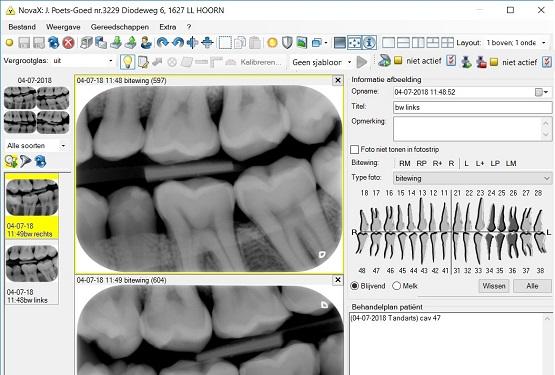The height and width of the screenshot is (375, 555).
Task: Open the ? help menu
Action: 189,27
